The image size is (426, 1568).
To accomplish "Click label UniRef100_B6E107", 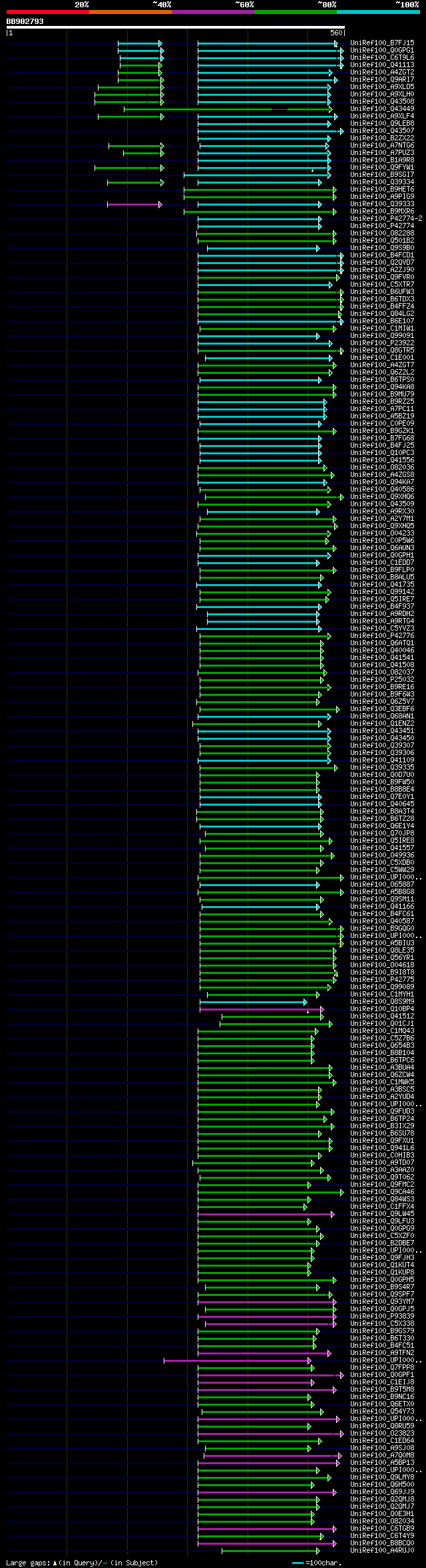I will coord(382,321).
